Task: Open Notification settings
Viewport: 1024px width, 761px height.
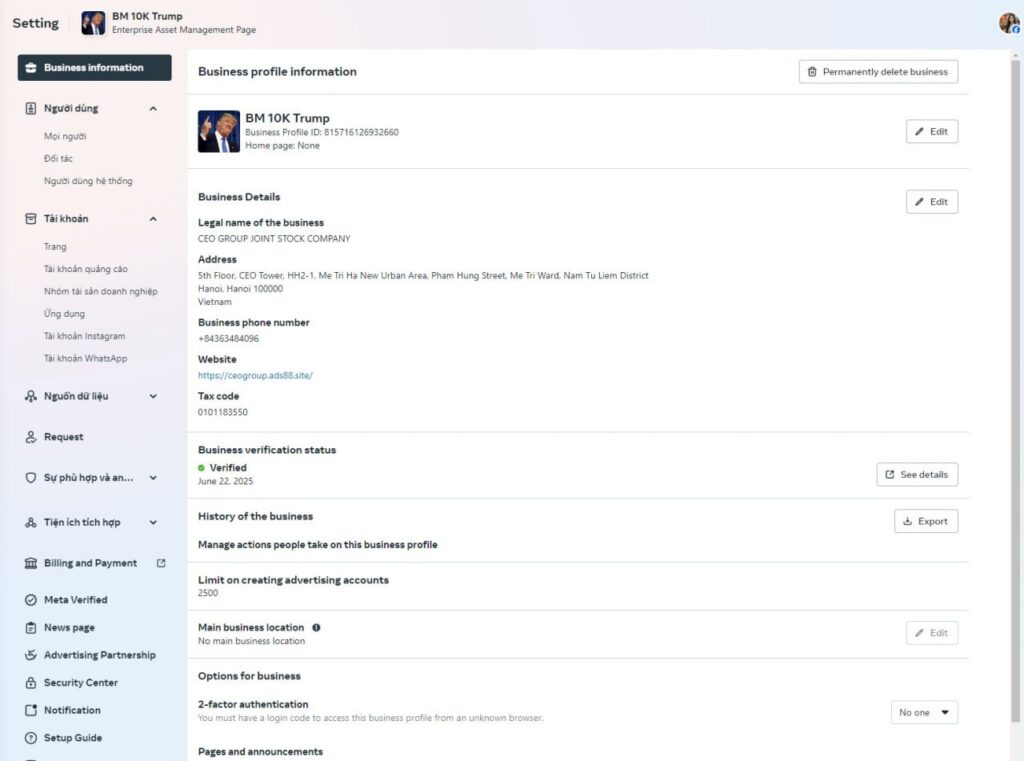Action: (x=72, y=710)
